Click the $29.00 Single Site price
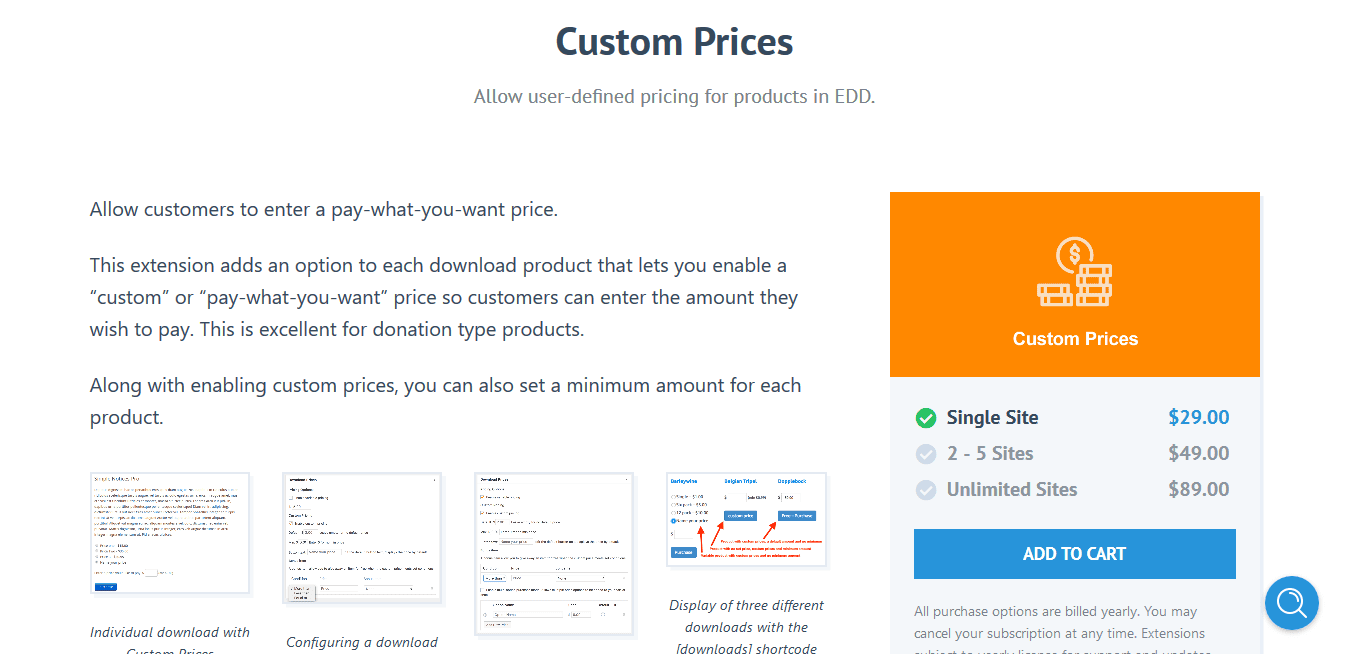1349x654 pixels. point(1199,418)
